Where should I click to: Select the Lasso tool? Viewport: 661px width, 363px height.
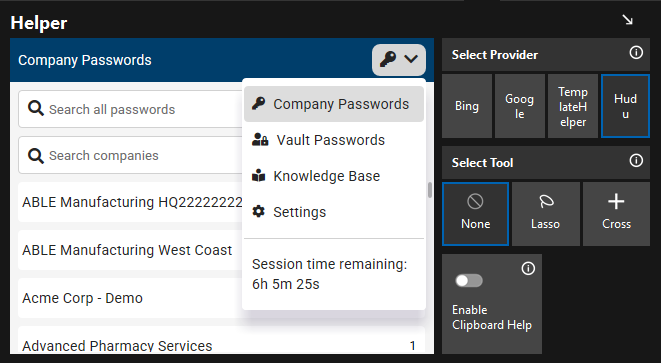pyautogui.click(x=545, y=214)
